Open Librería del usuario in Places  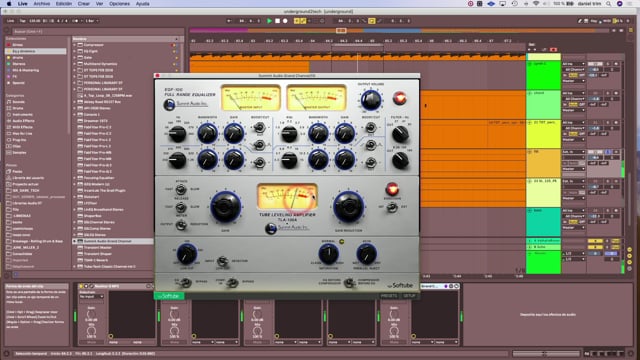point(28,178)
